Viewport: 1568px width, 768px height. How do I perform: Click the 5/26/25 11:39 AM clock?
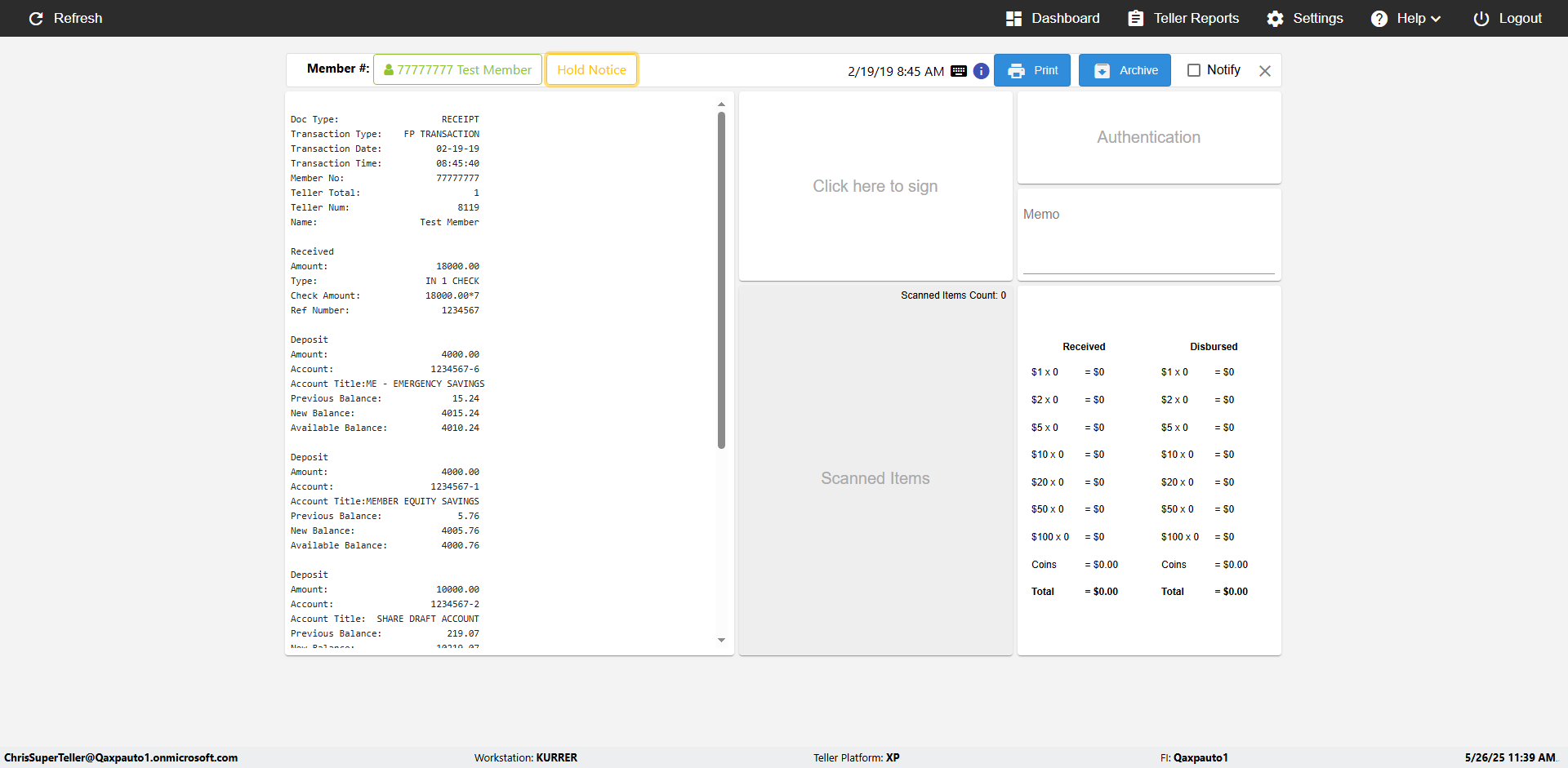1510,757
